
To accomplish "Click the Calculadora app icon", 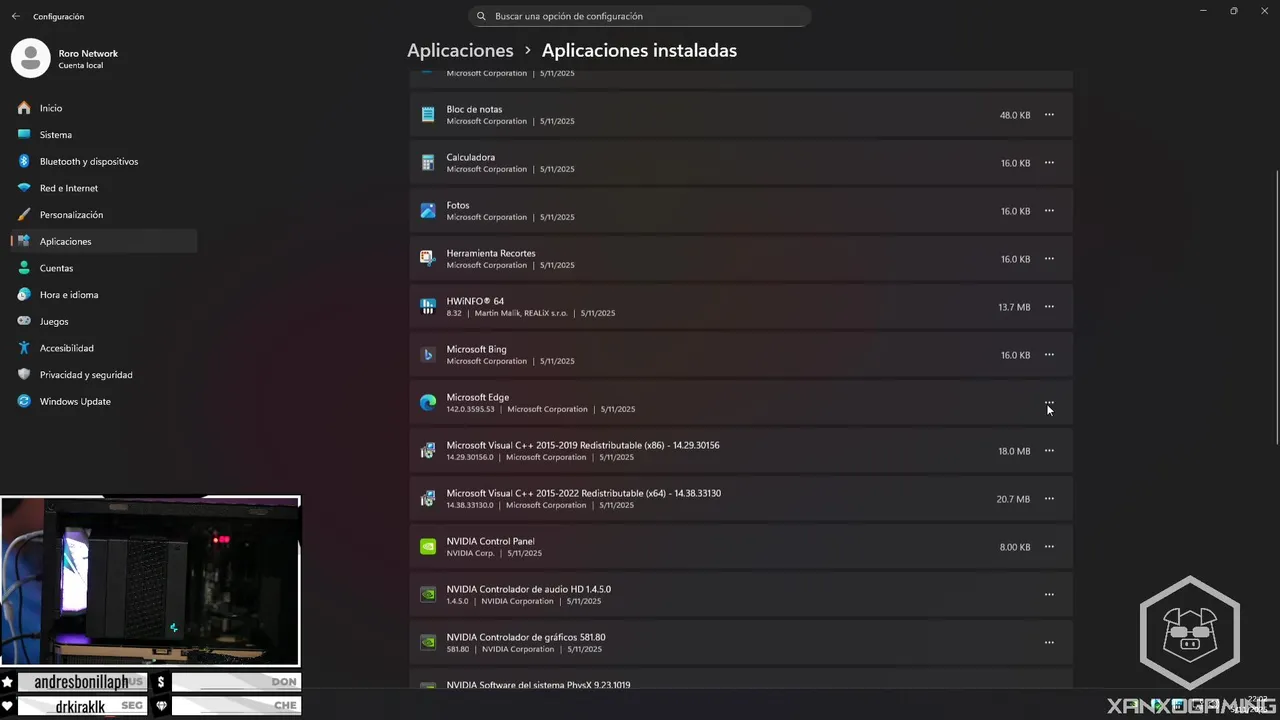I will (428, 163).
